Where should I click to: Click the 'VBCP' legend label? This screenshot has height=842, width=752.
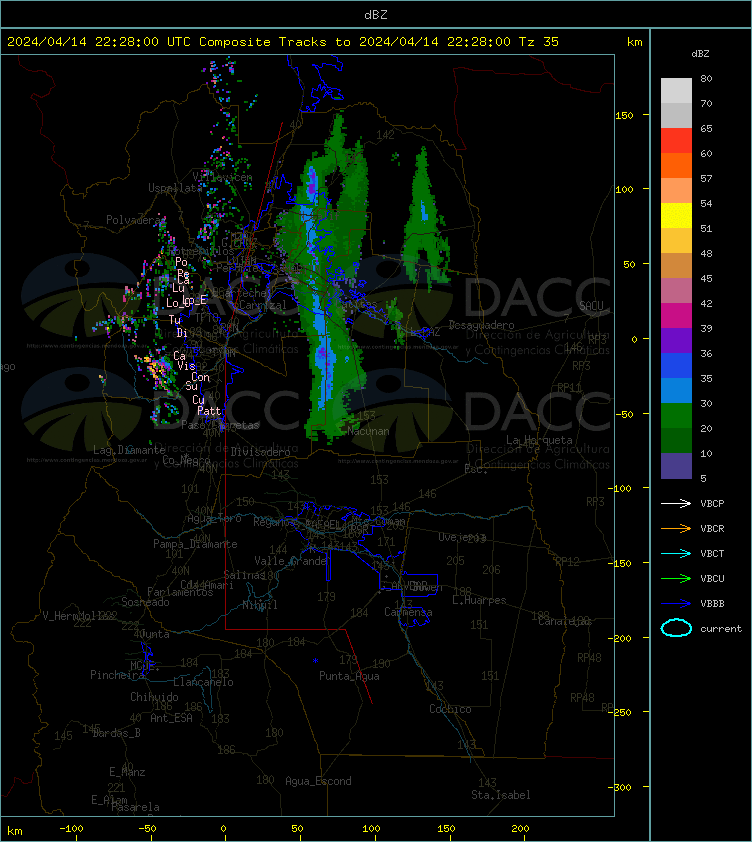click(712, 504)
